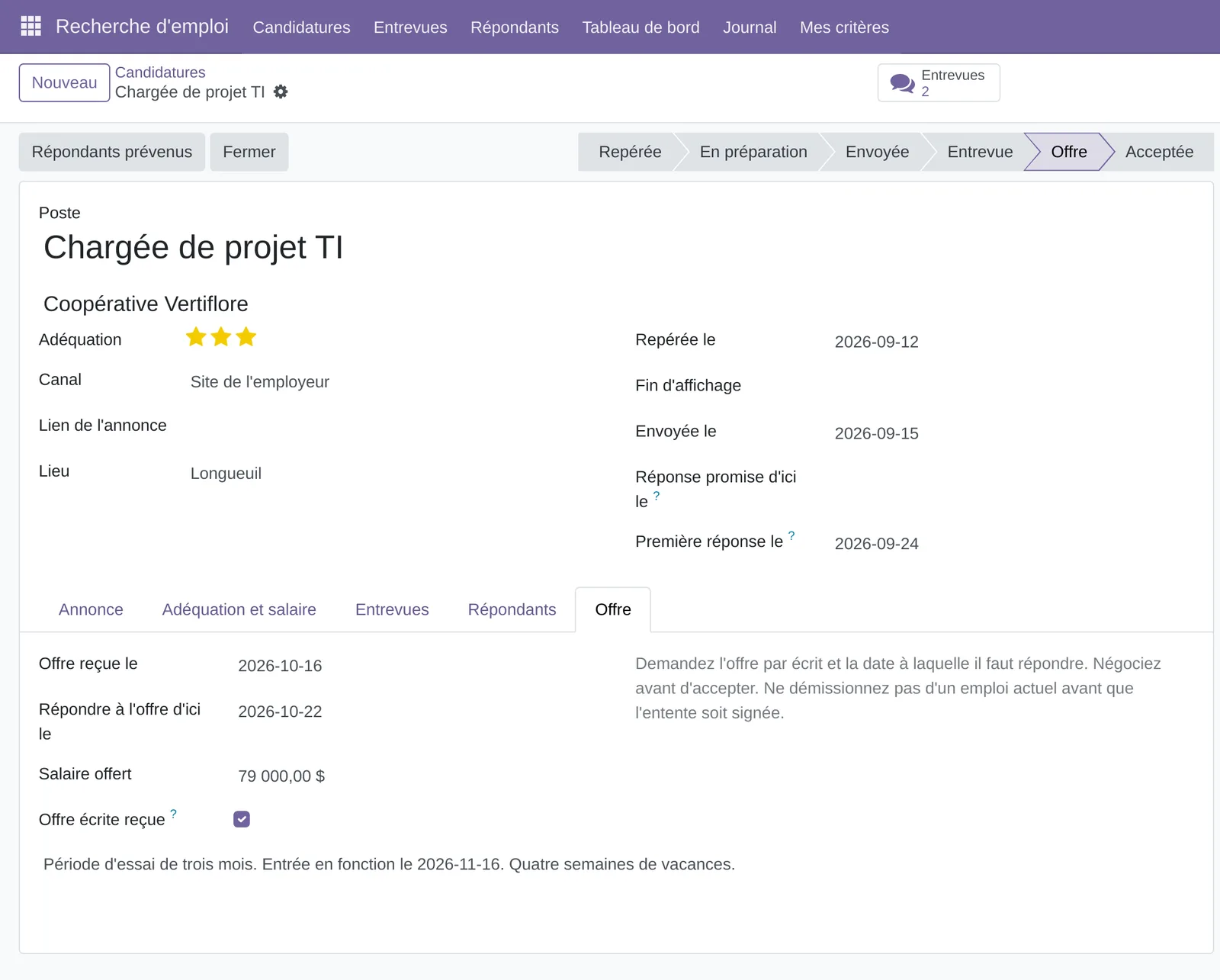The width and height of the screenshot is (1220, 980).
Task: Open the Candidatures menu
Action: point(301,27)
